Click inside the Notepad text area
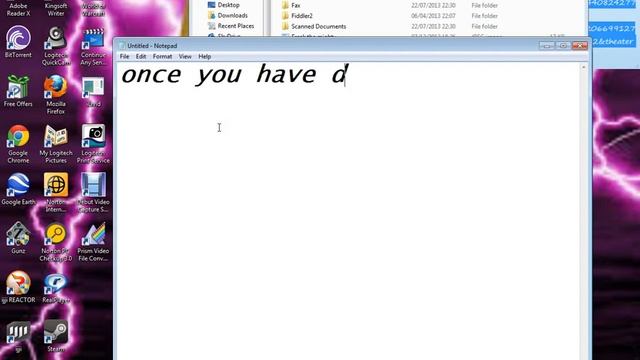 click(x=348, y=211)
